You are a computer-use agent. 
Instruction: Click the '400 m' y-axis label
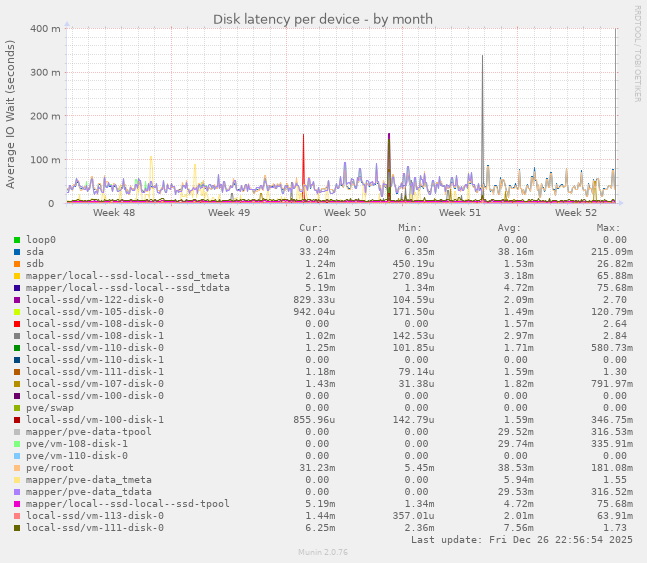point(45,28)
